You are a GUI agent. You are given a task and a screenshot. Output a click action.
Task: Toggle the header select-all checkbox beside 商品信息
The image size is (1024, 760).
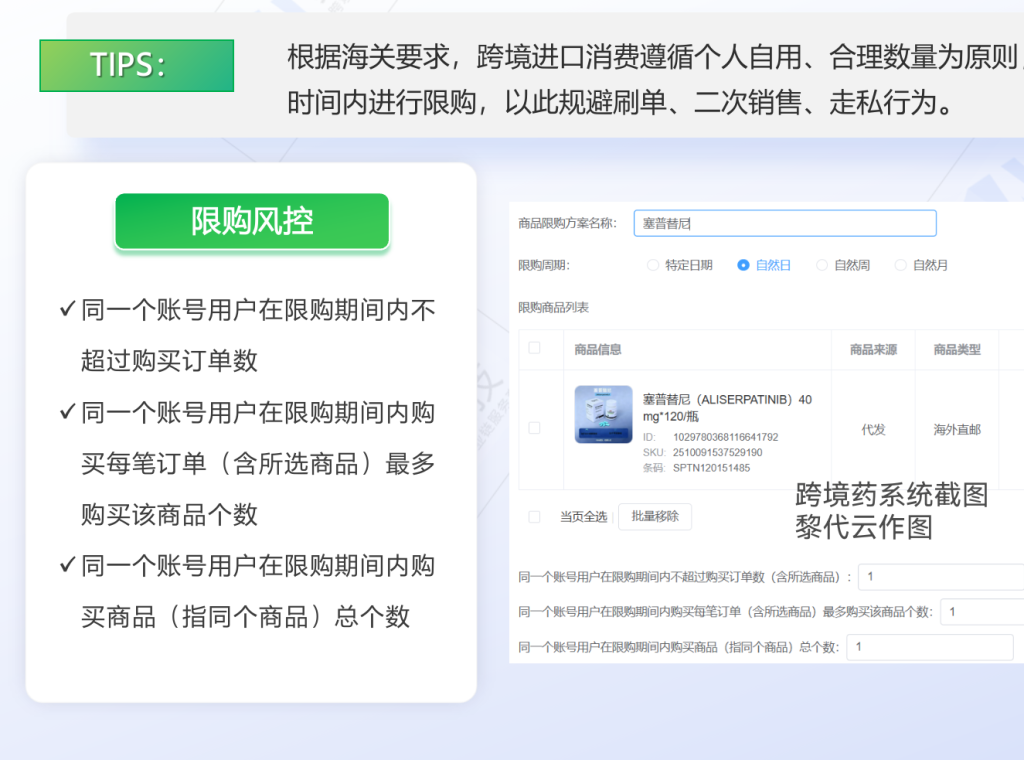534,348
